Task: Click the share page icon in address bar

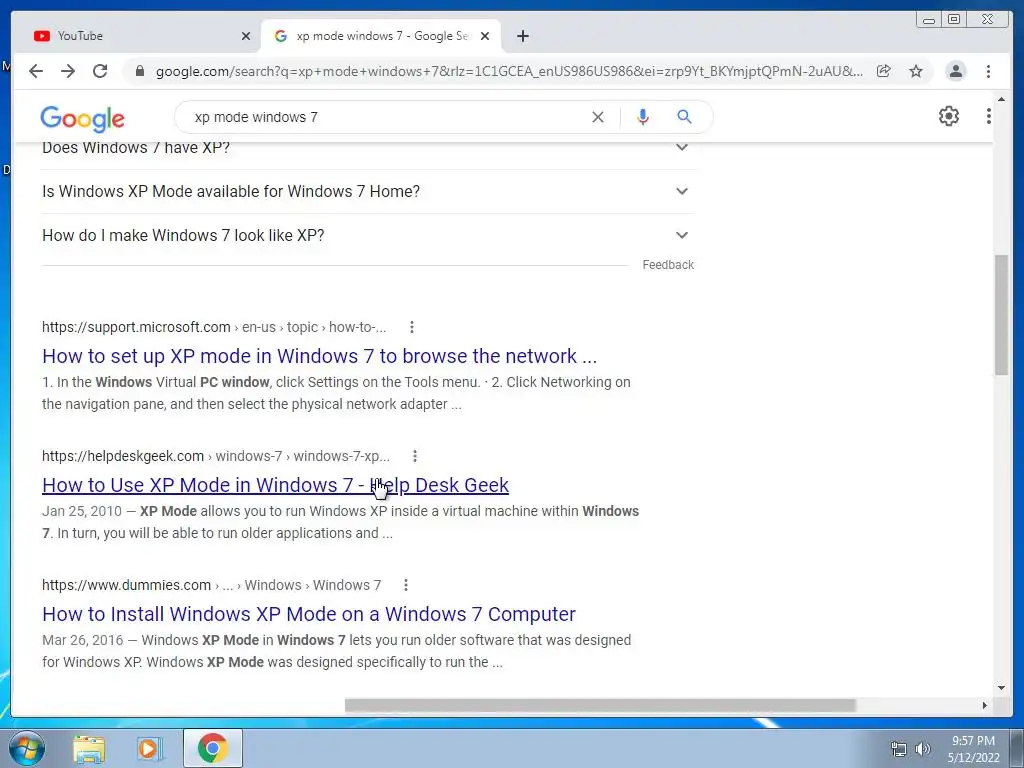Action: coord(884,71)
